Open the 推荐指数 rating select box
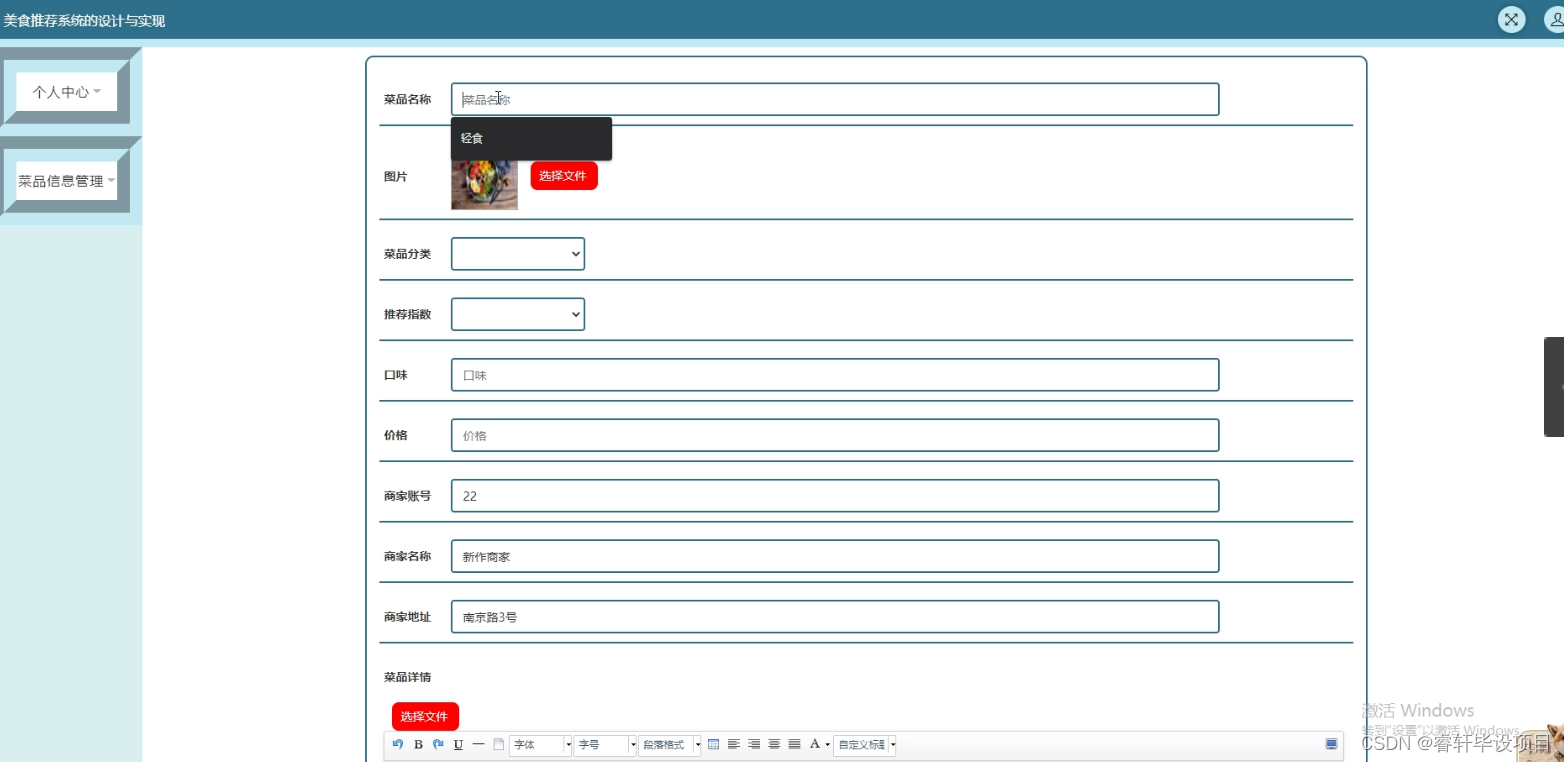The height and width of the screenshot is (762, 1564). click(x=518, y=314)
